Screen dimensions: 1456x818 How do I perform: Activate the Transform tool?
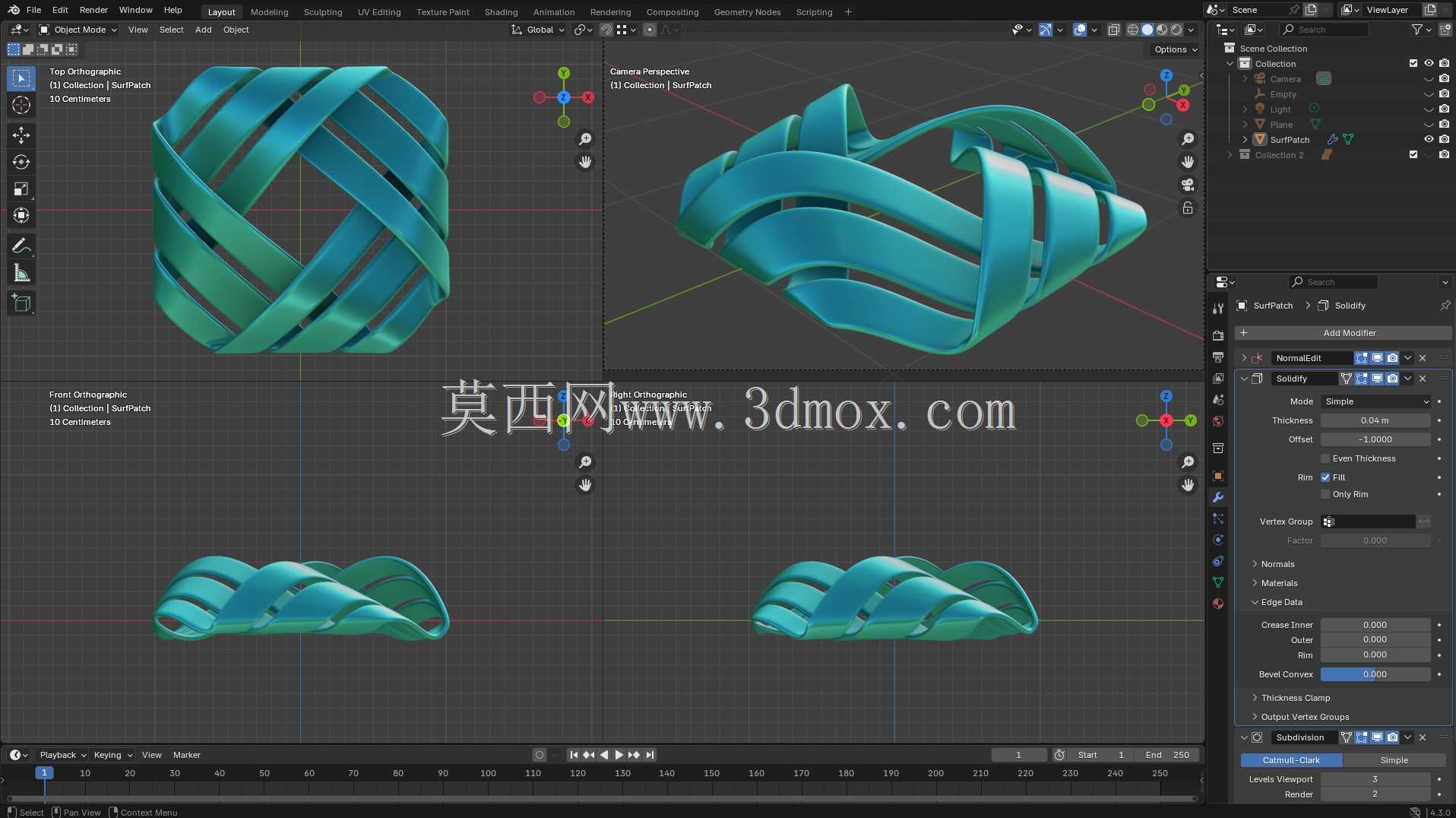pos(21,216)
